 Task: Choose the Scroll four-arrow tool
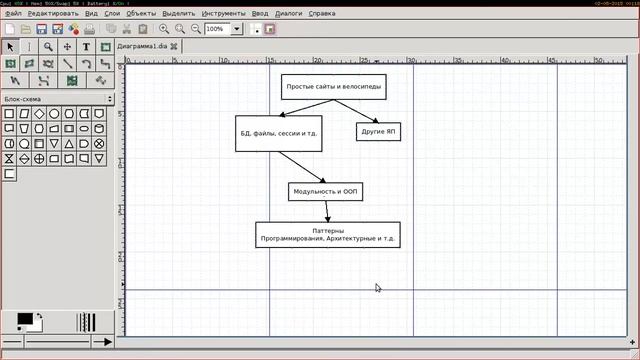[x=67, y=47]
